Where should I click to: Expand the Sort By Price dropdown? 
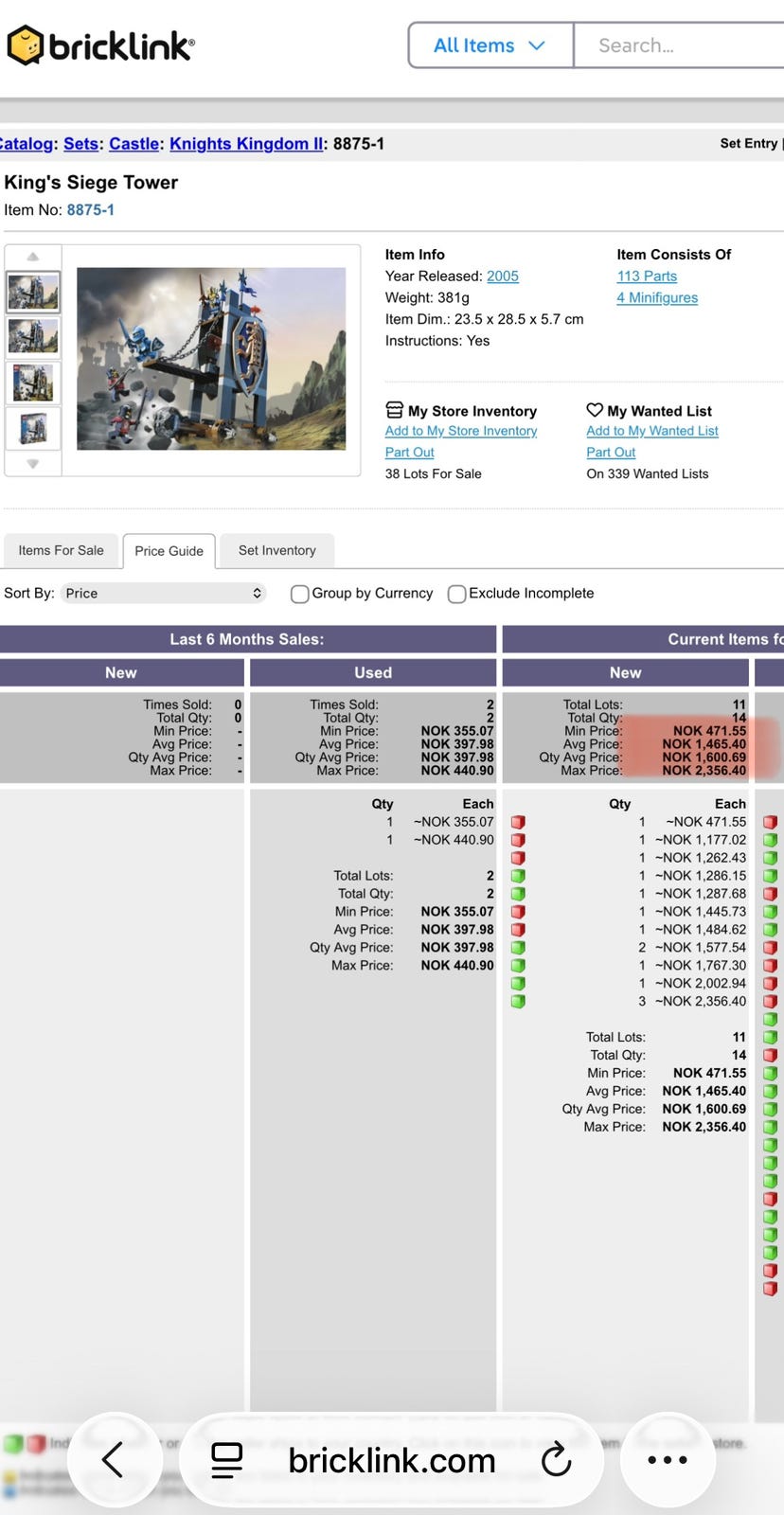(163, 594)
